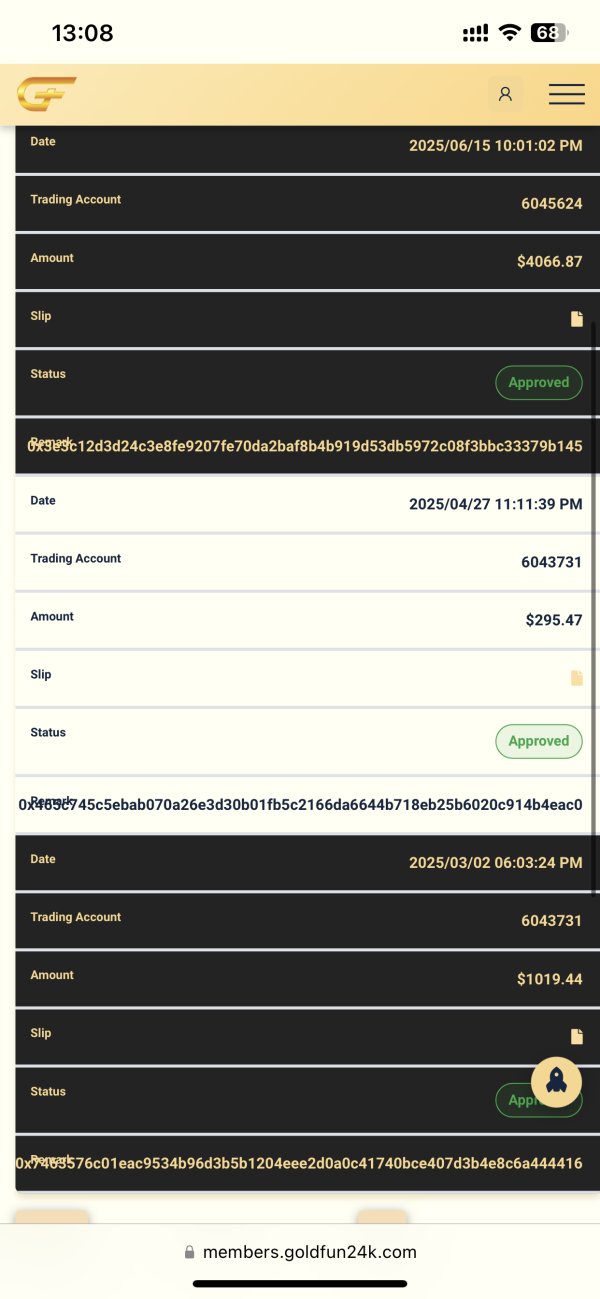Select the remark hash starting 0x7463576
The height and width of the screenshot is (1299, 600).
click(x=298, y=1163)
